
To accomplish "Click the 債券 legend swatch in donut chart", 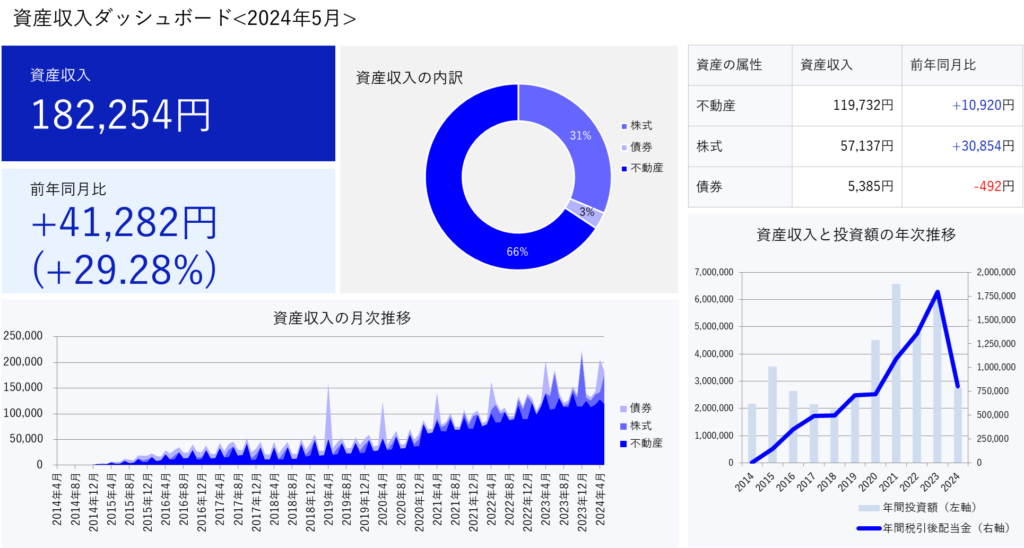I will click(x=624, y=147).
